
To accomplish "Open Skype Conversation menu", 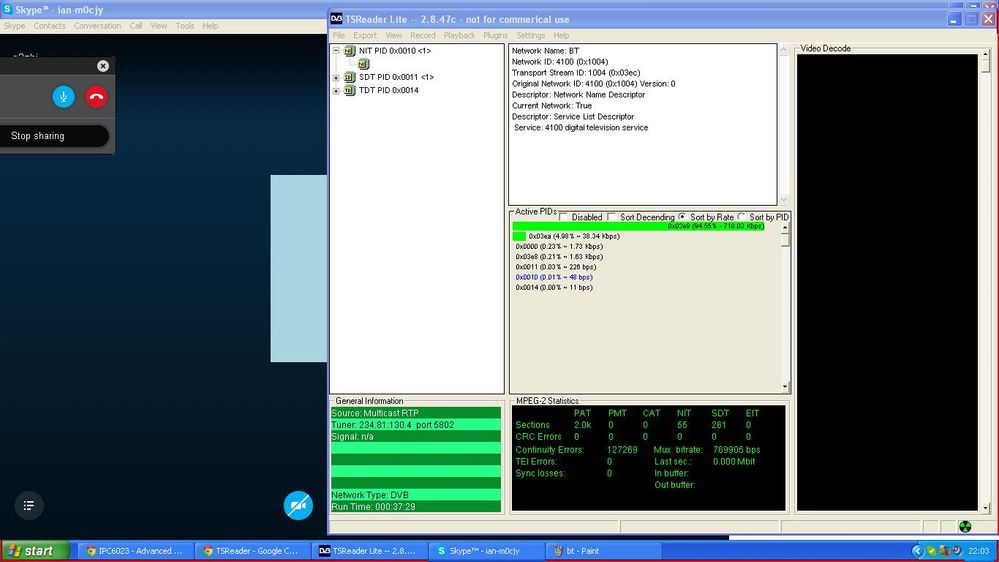I will 97,26.
